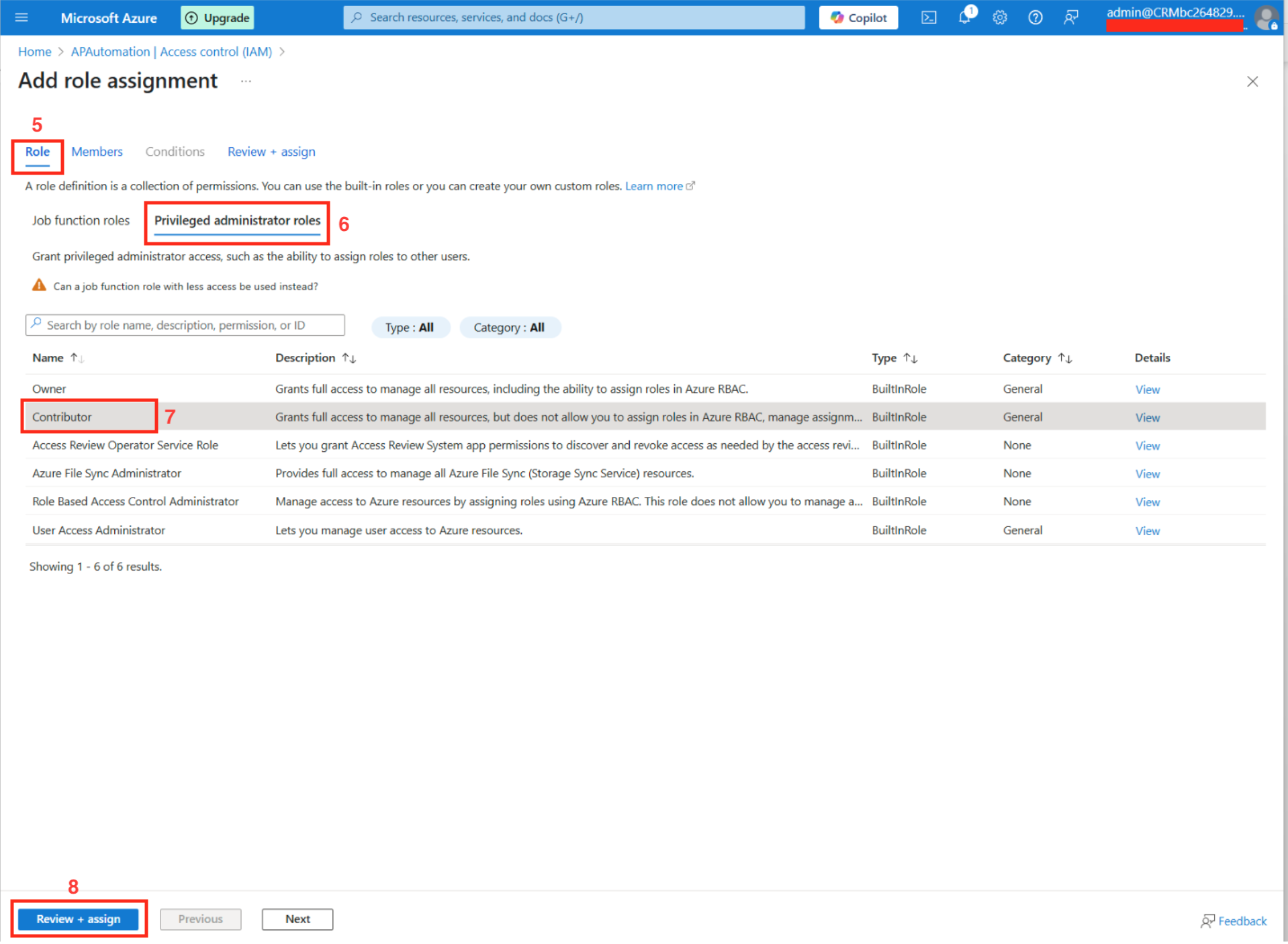Open Cloud Shell from the top bar

pyautogui.click(x=928, y=17)
